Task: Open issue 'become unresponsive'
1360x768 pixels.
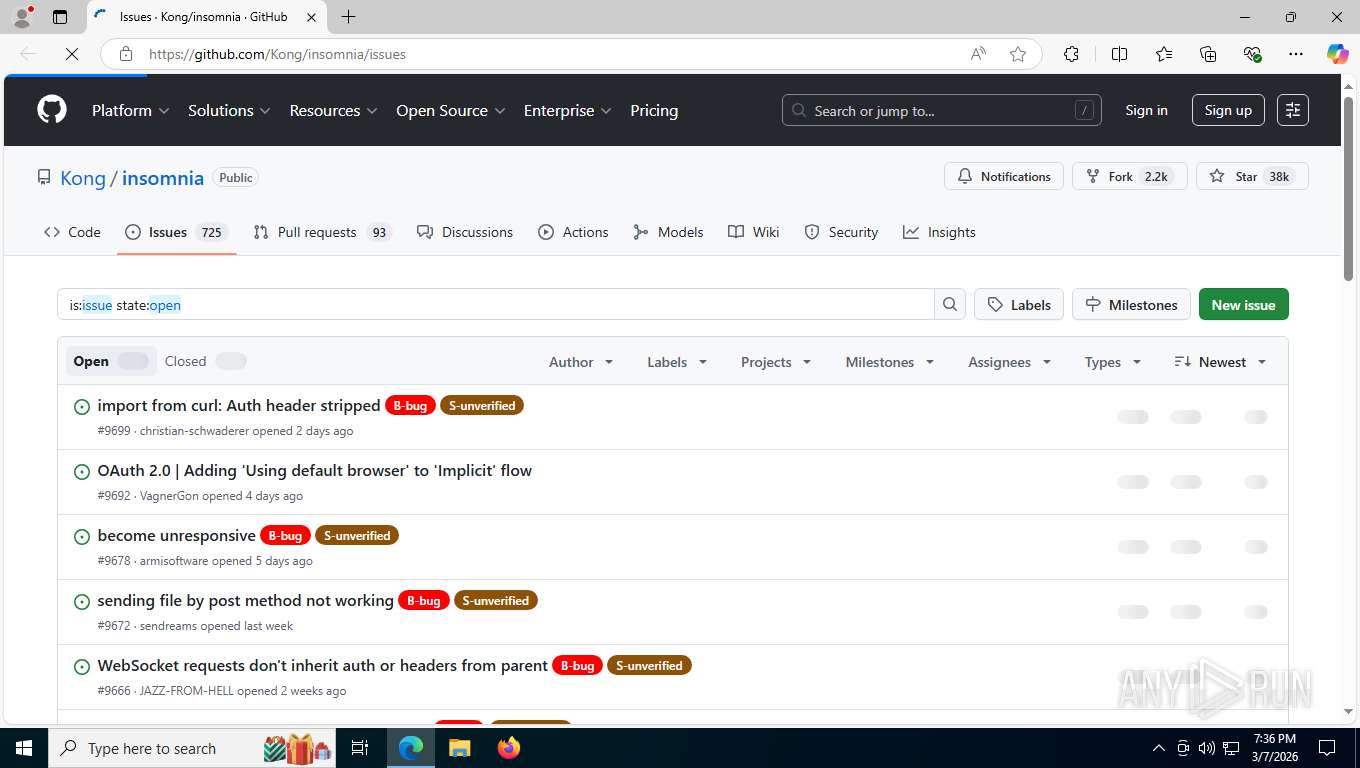Action: [x=176, y=535]
